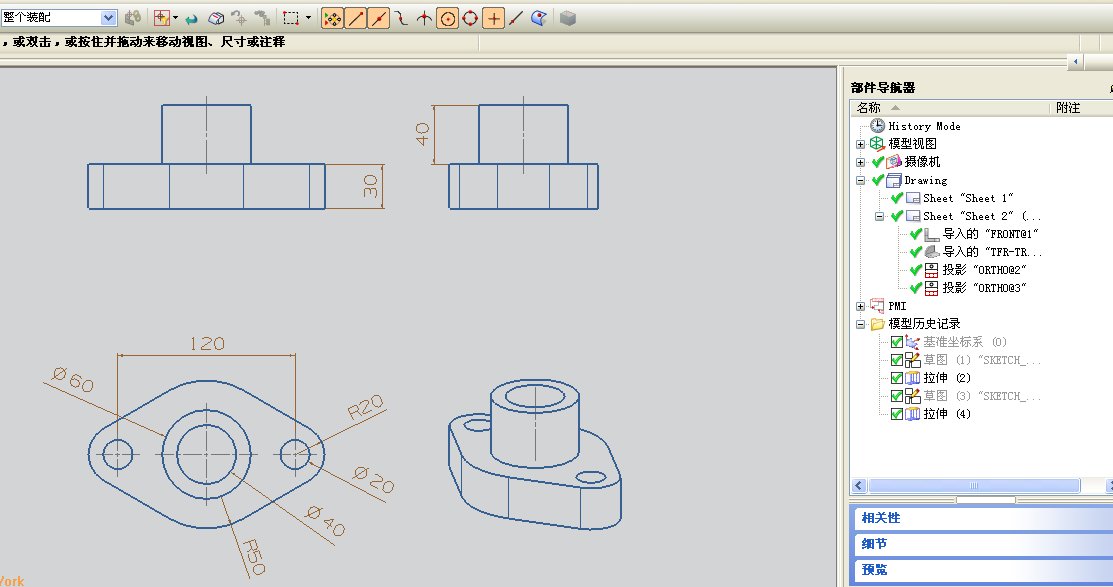This screenshot has height=587, width=1113.
Task: Collapse the Drawing tree node
Action: tap(860, 180)
